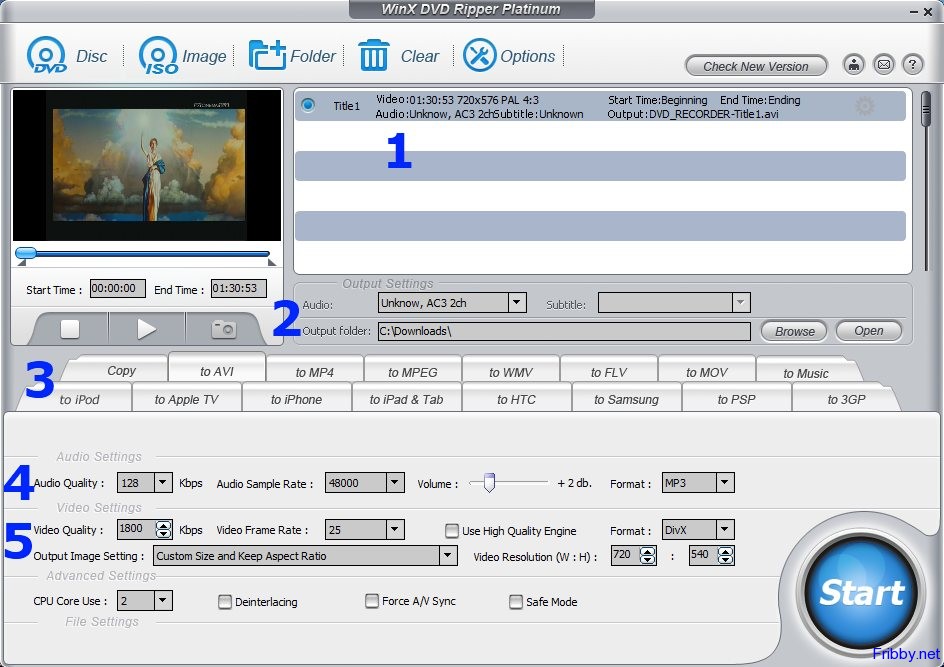Expand the Output Image Setting dropdown
The height and width of the screenshot is (667, 944).
(x=448, y=555)
